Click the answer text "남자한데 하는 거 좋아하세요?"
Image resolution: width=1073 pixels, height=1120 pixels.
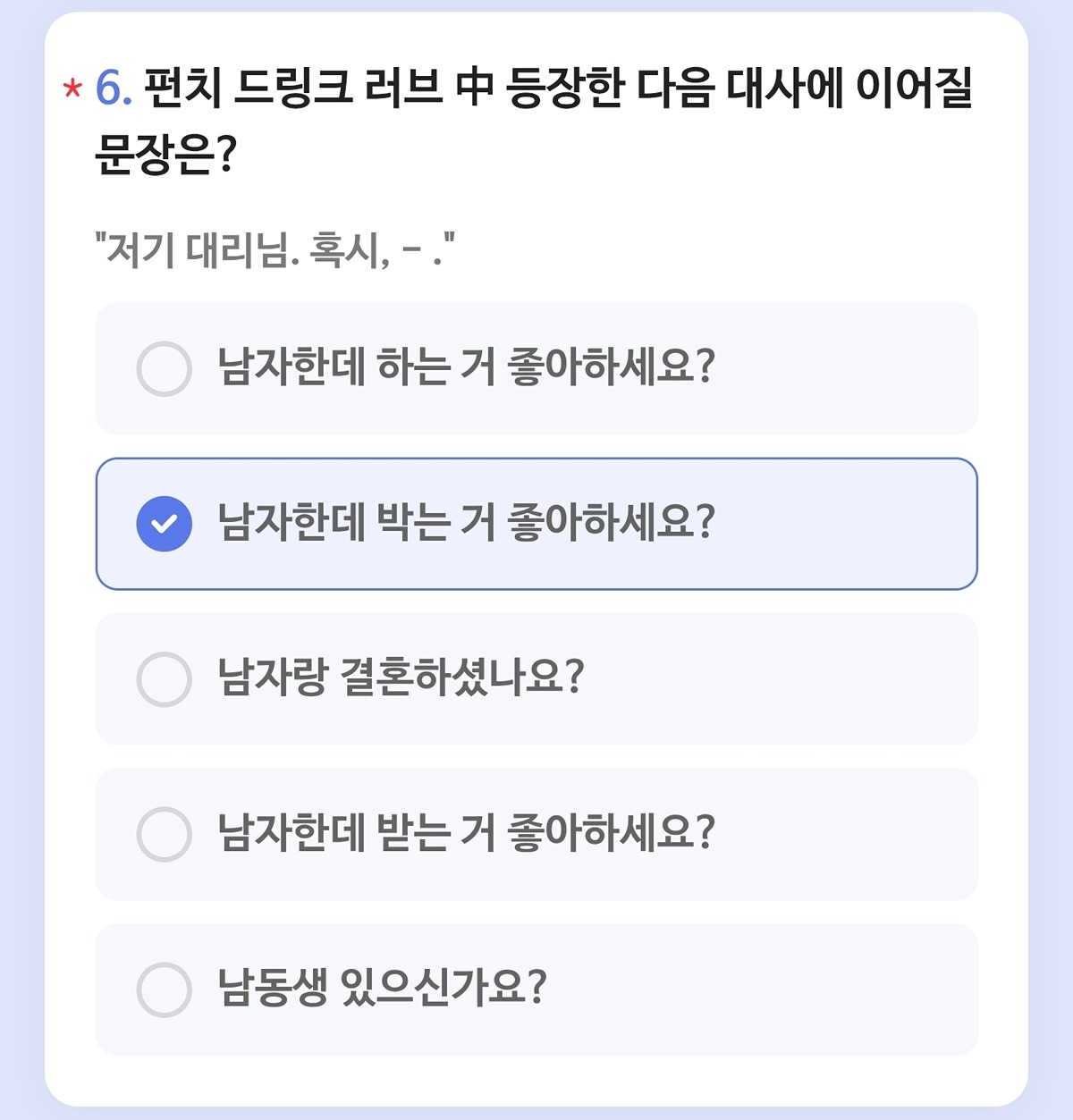466,367
